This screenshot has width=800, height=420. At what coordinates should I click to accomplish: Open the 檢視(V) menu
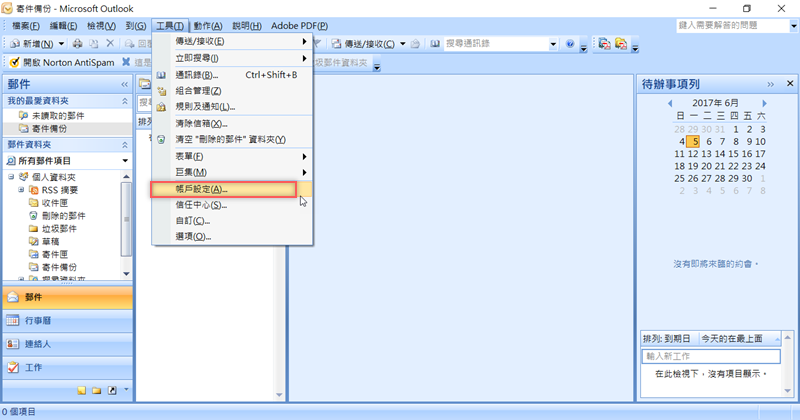(101, 26)
